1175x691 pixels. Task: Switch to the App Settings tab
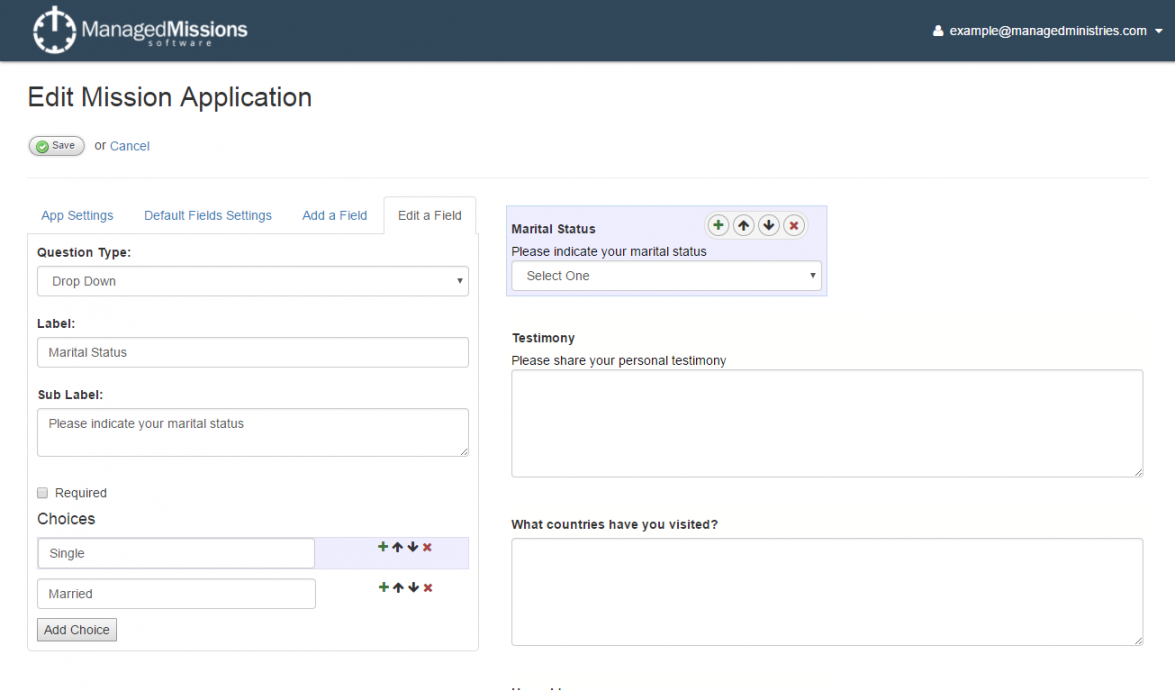[77, 215]
